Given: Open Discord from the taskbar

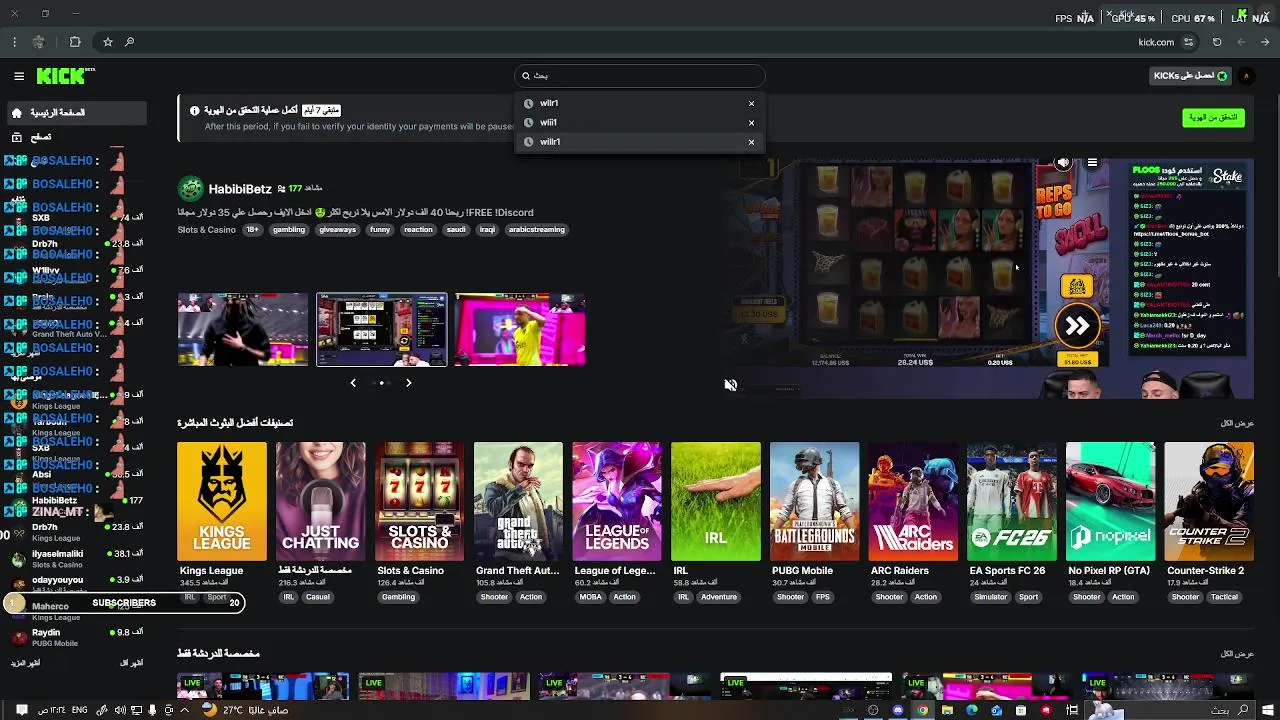Looking at the screenshot, I should coord(898,710).
